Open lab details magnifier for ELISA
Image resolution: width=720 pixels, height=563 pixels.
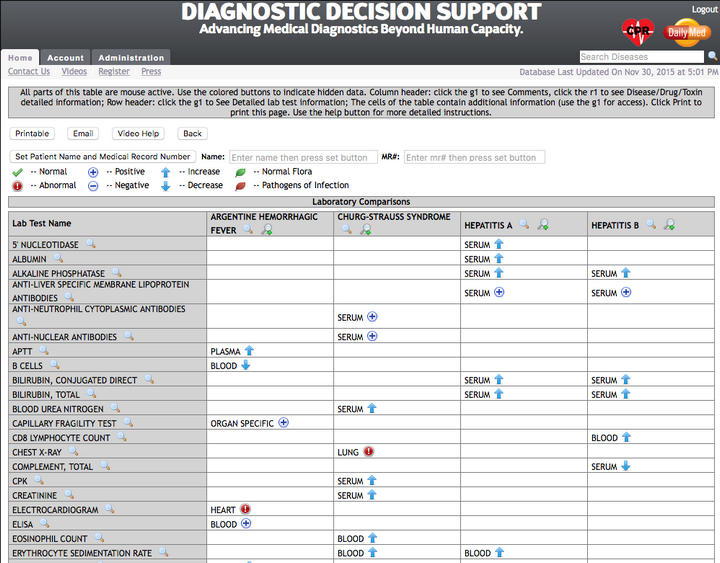pyautogui.click(x=45, y=523)
